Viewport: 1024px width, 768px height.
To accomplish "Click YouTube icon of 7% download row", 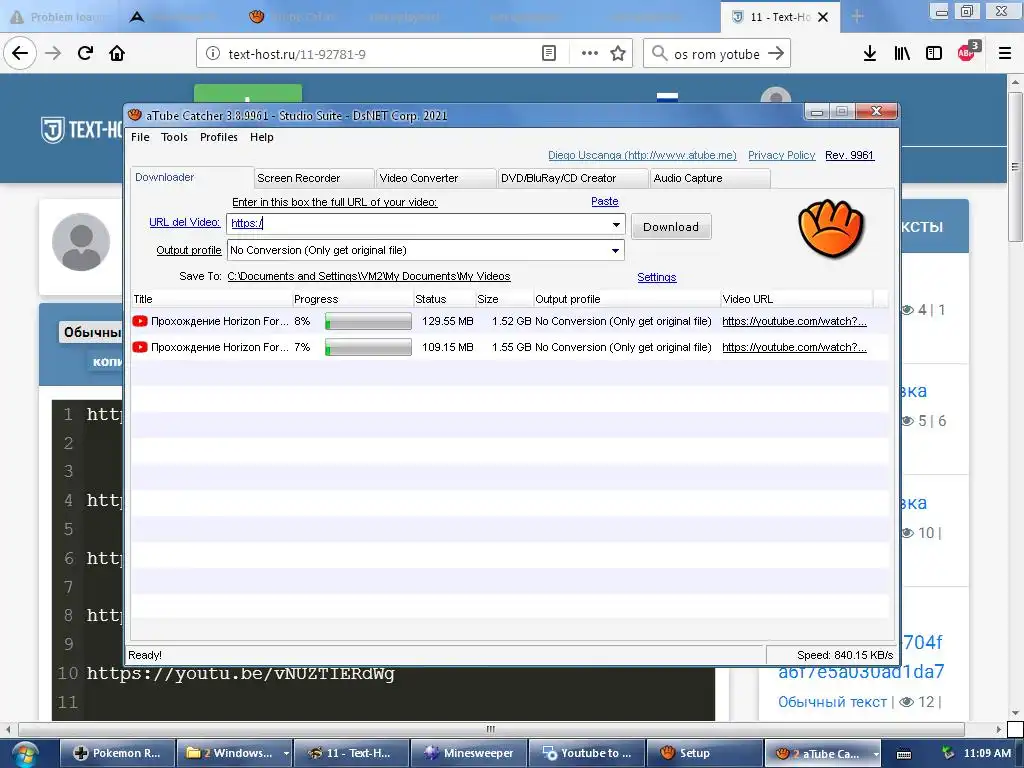I will tap(140, 347).
